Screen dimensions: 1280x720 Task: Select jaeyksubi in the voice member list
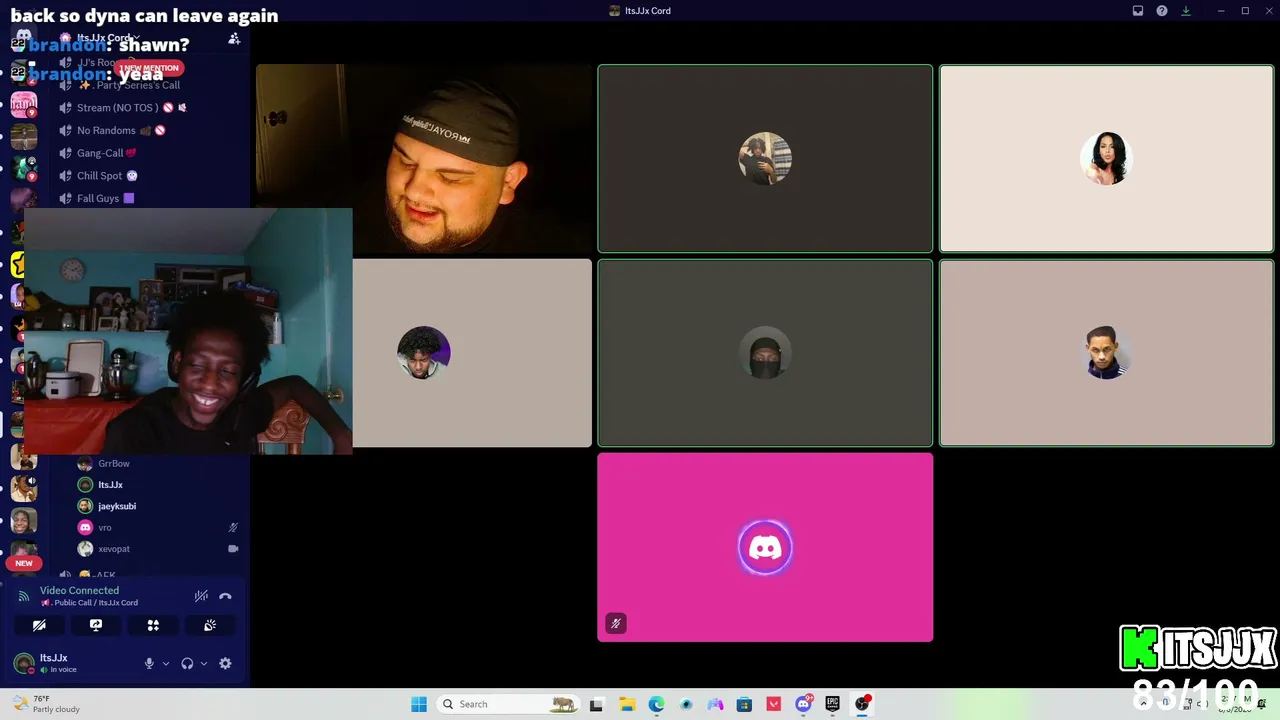pos(117,506)
